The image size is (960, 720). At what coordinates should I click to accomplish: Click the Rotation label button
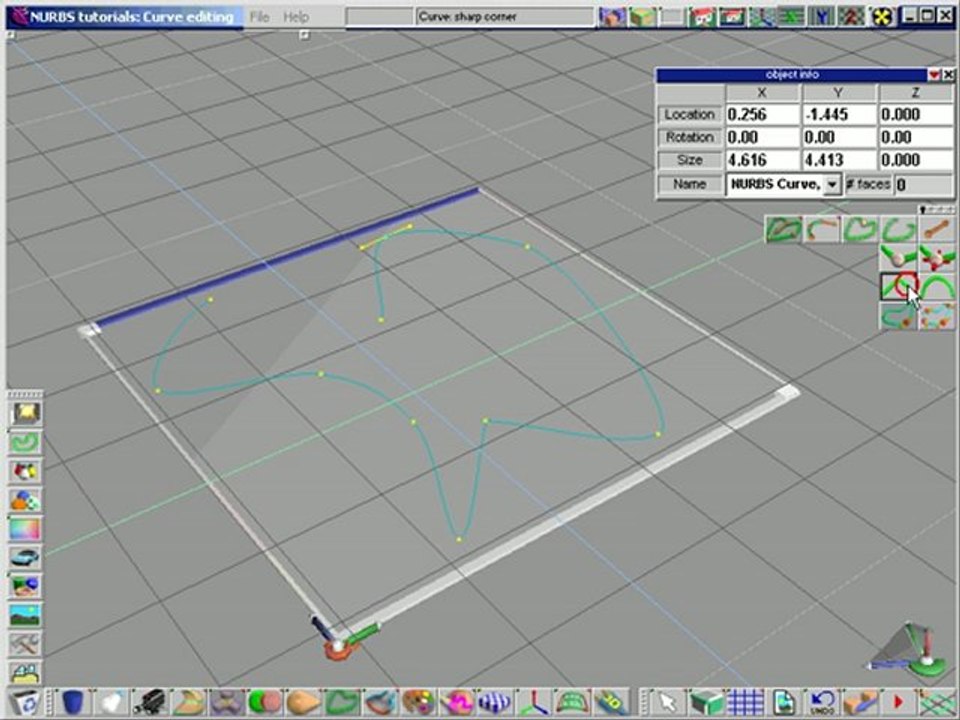point(690,137)
